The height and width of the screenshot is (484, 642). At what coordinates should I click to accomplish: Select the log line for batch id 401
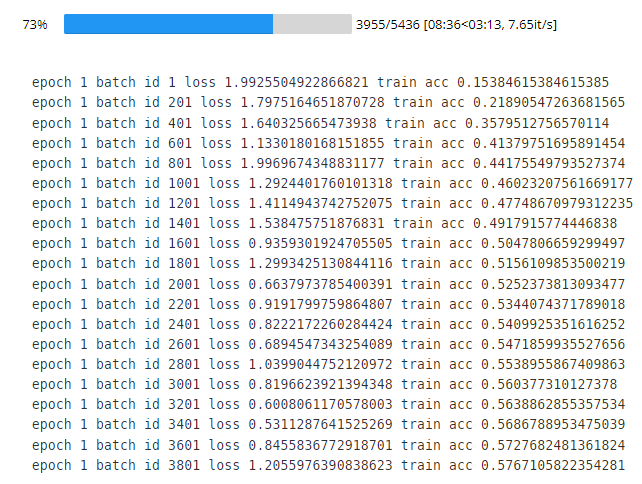pyautogui.click(x=321, y=123)
